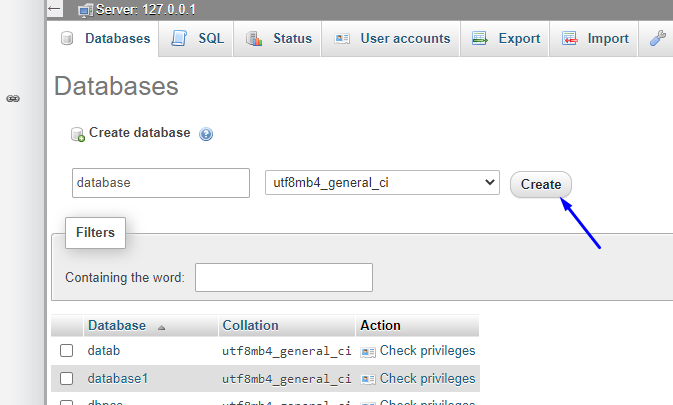673x405 pixels.
Task: Click the Status chart tab icon
Action: point(254,39)
